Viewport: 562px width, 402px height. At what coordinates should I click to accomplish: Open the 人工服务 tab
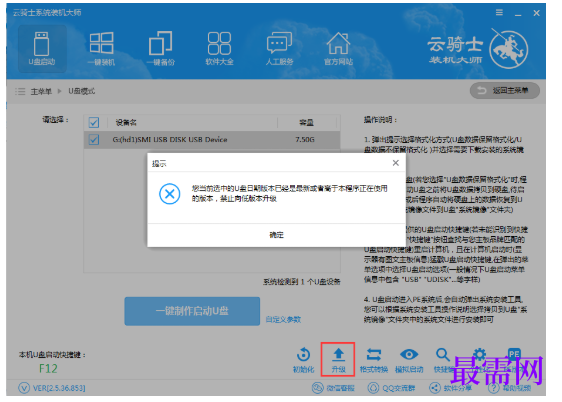point(279,49)
